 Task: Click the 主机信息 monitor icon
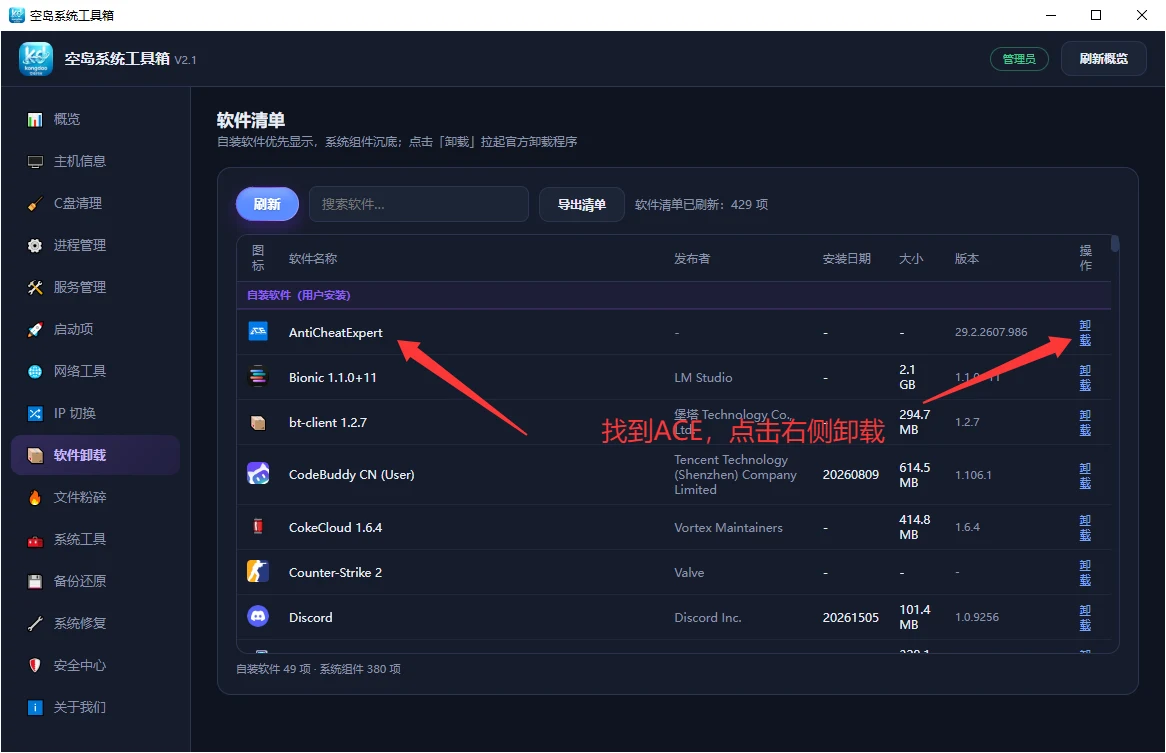click(35, 161)
